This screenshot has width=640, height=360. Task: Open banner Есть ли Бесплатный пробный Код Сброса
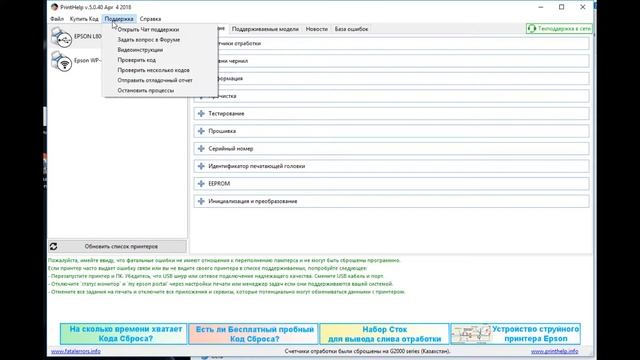pos(253,334)
